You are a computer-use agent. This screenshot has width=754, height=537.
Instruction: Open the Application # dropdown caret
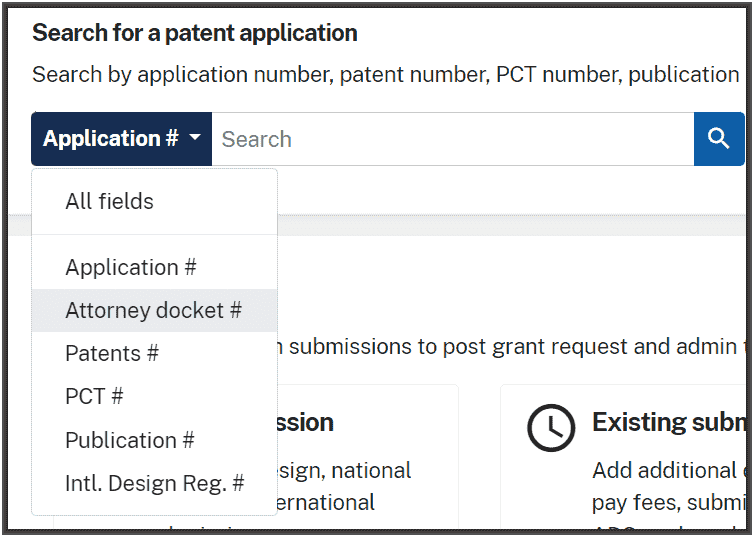pos(195,137)
